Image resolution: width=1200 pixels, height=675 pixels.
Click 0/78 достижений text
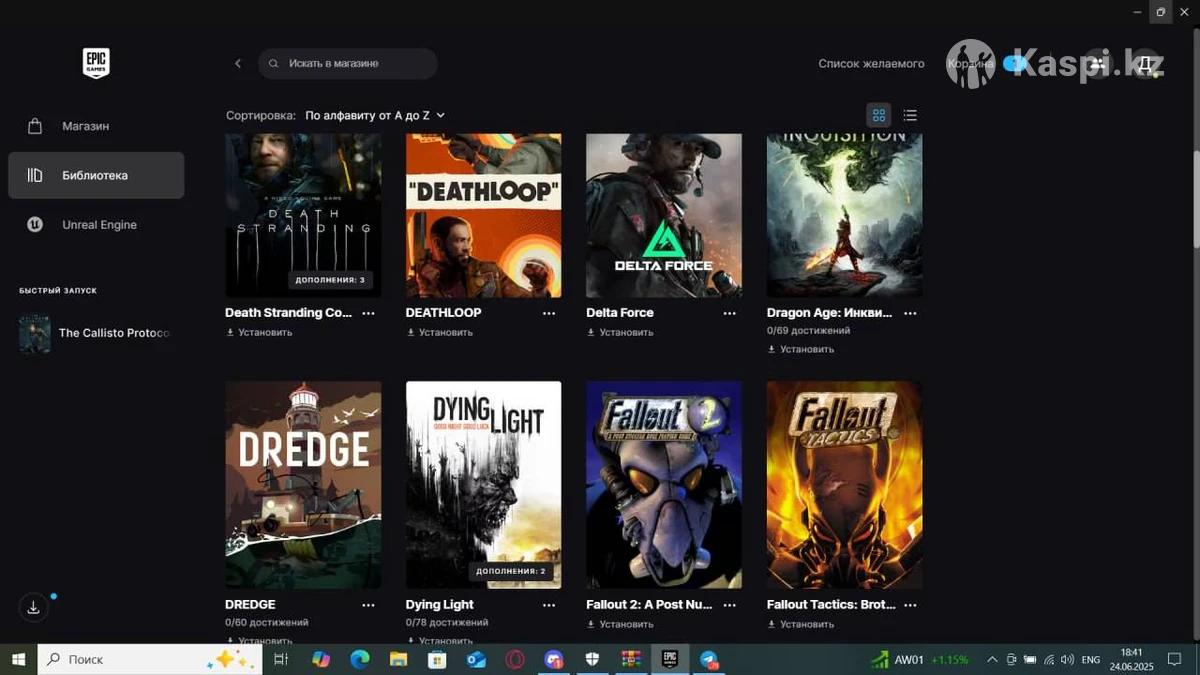(x=447, y=622)
